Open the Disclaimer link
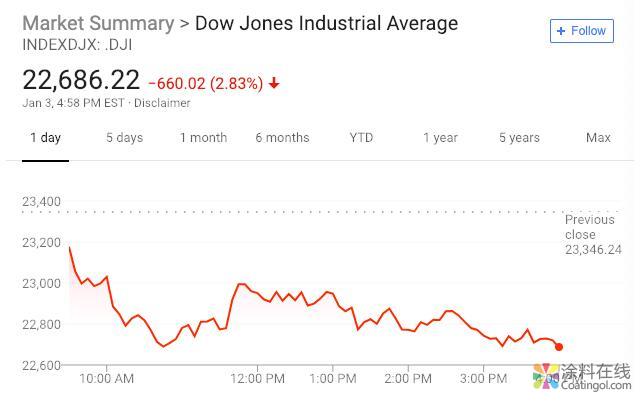Image resolution: width=643 pixels, height=403 pixels. click(162, 103)
